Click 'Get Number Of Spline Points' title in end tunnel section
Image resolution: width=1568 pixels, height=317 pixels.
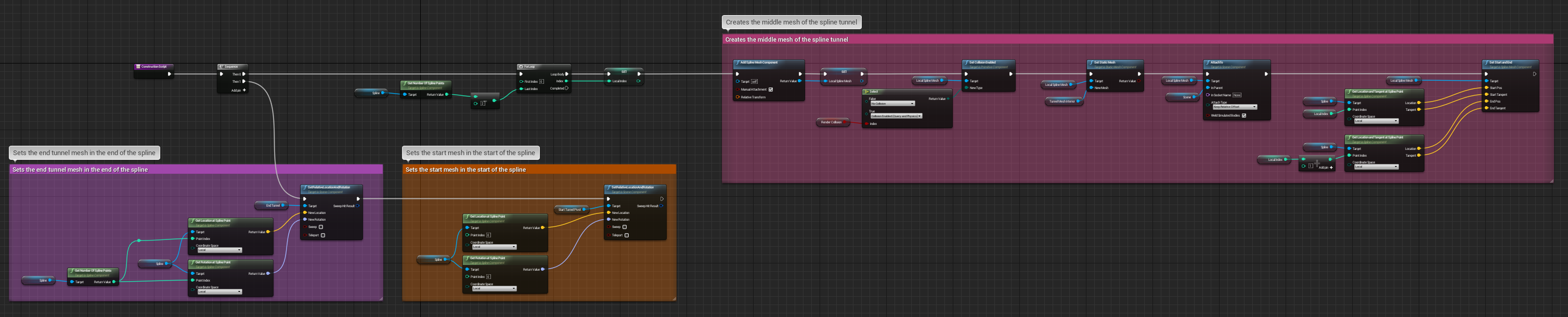coord(93,271)
